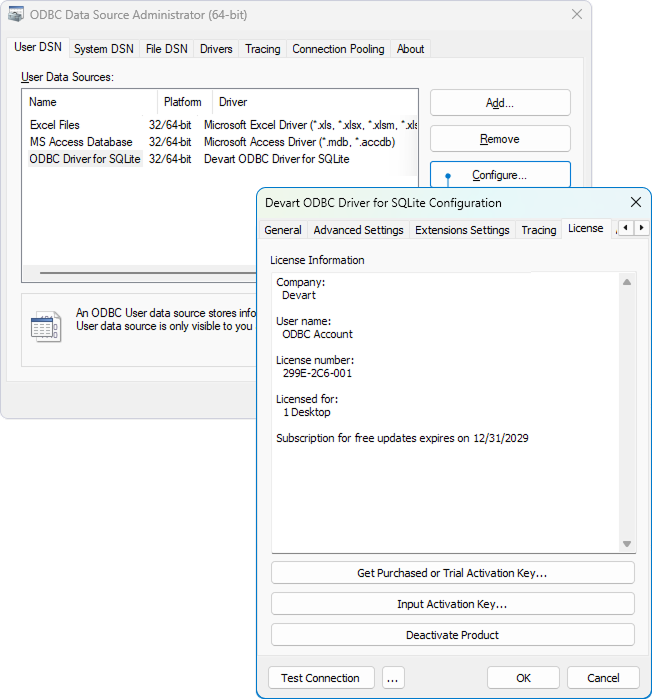
Task: Click the ODBC Account user name text
Action: (317, 334)
